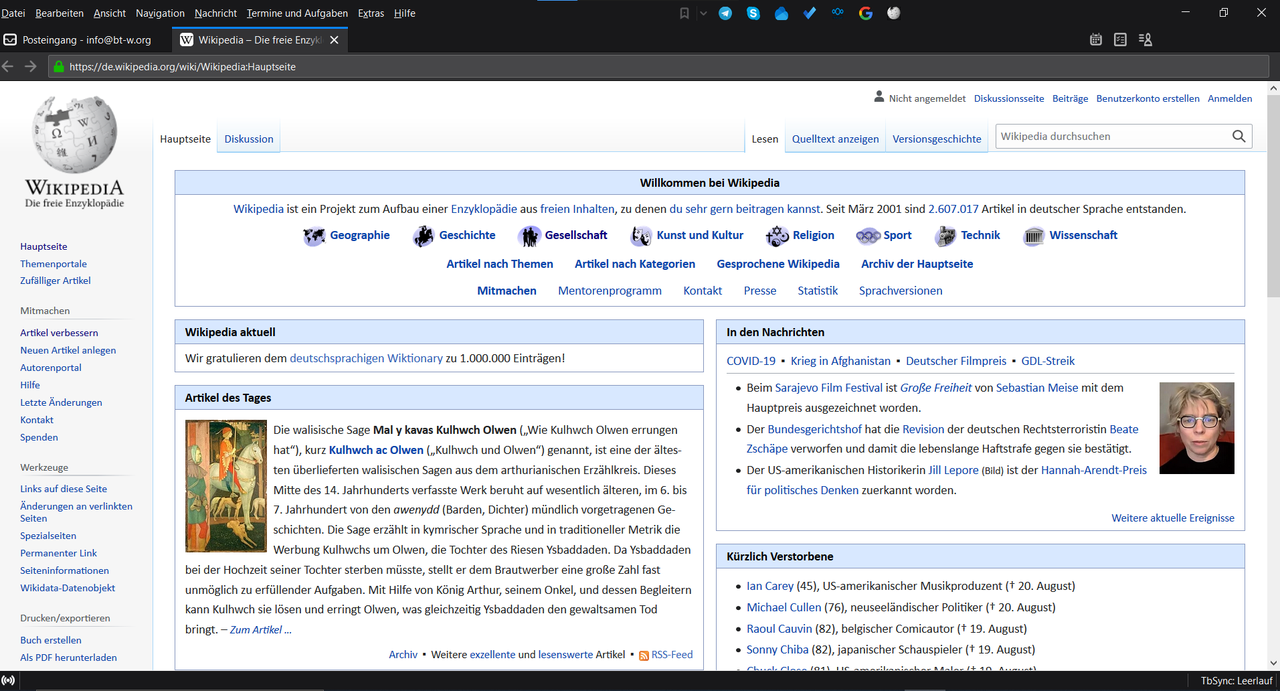Open the Als PDF herunterladen link

pyautogui.click(x=68, y=658)
